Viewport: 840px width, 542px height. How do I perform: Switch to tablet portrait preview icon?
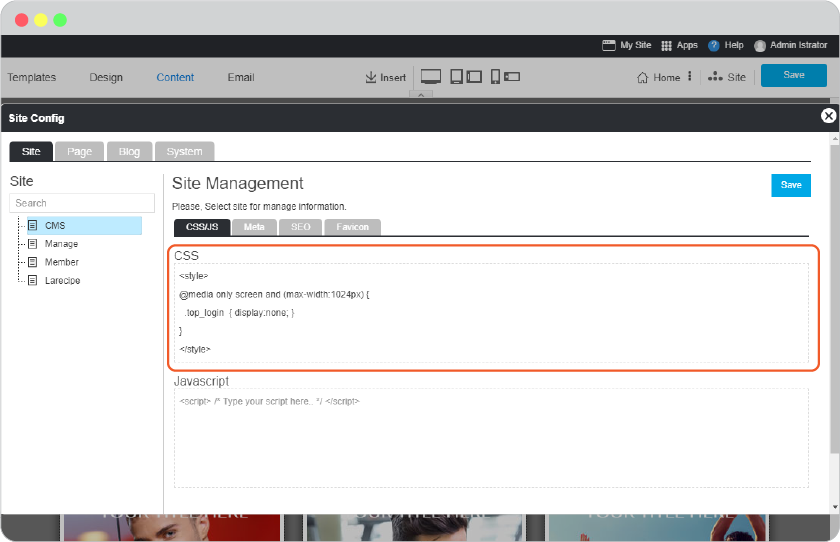(x=456, y=77)
